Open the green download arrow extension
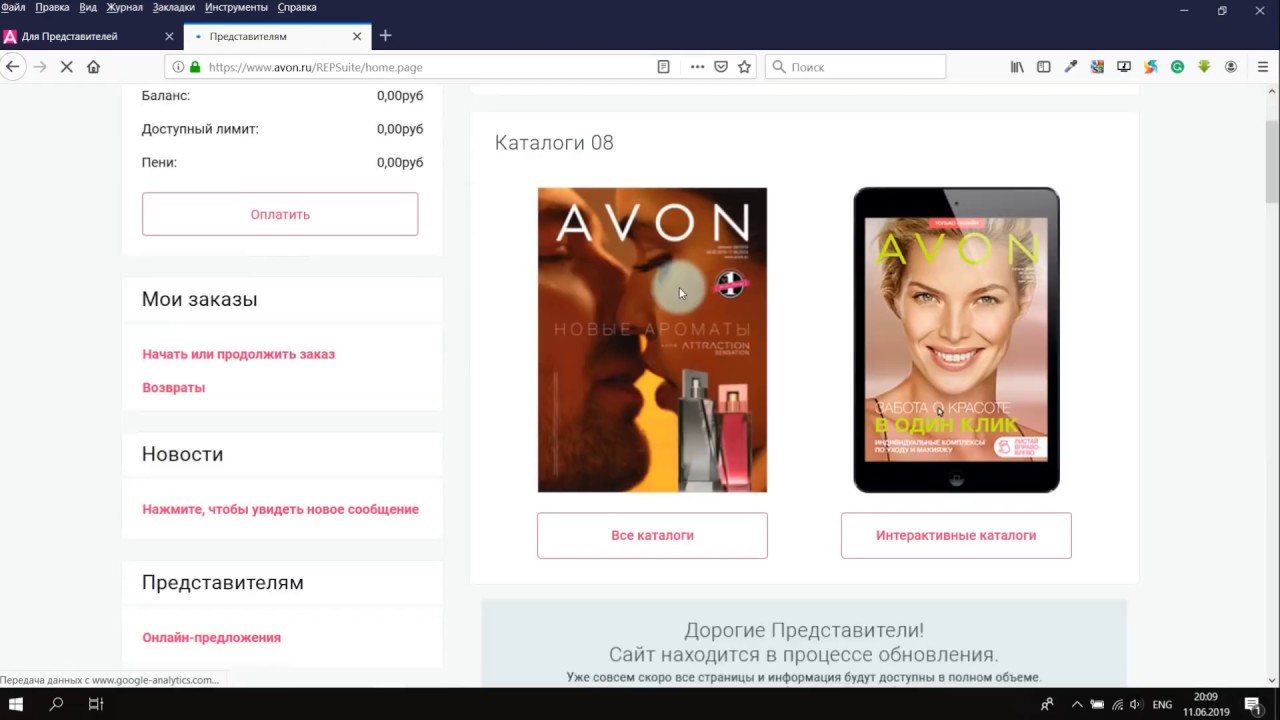1280x720 pixels. pyautogui.click(x=1204, y=67)
